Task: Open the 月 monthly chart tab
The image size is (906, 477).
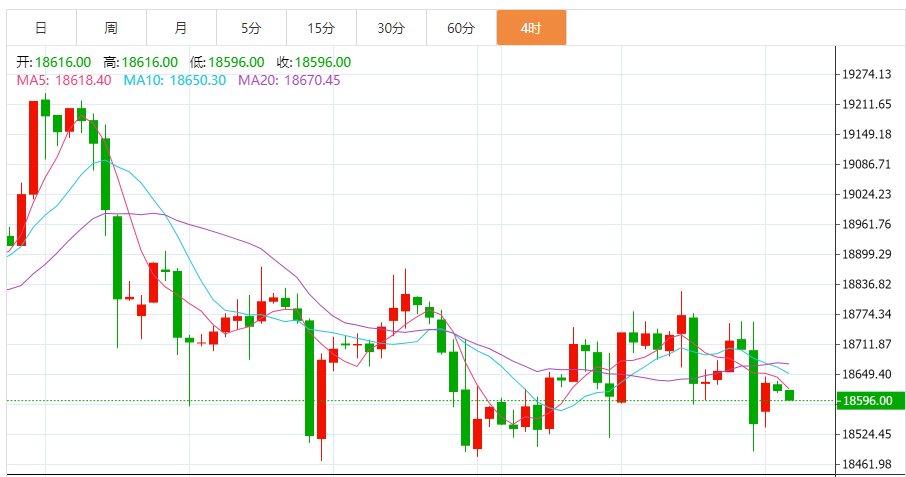Action: (x=181, y=28)
